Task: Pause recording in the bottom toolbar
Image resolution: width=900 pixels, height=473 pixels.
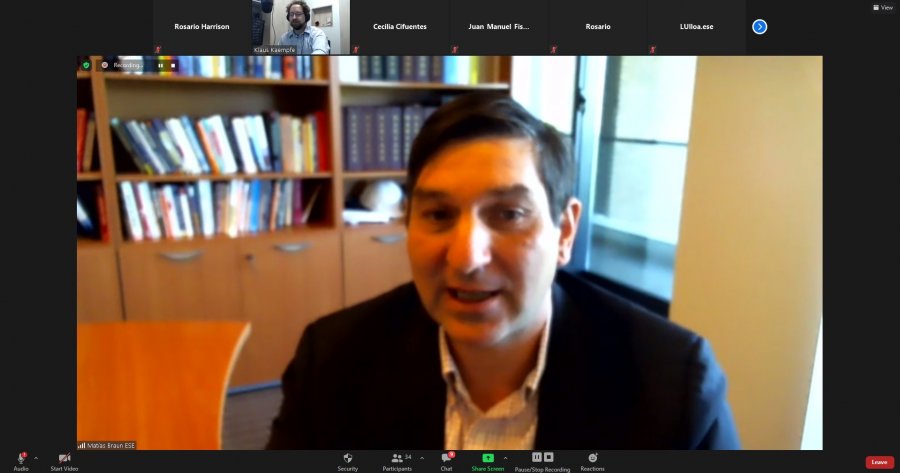Action: [x=537, y=457]
